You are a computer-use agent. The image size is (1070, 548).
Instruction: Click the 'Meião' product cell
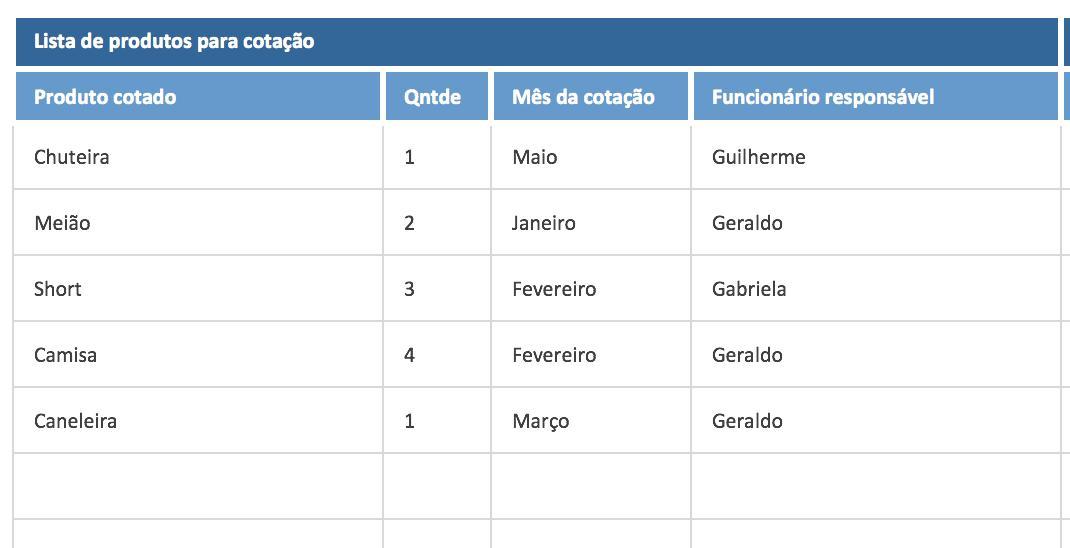pos(198,223)
